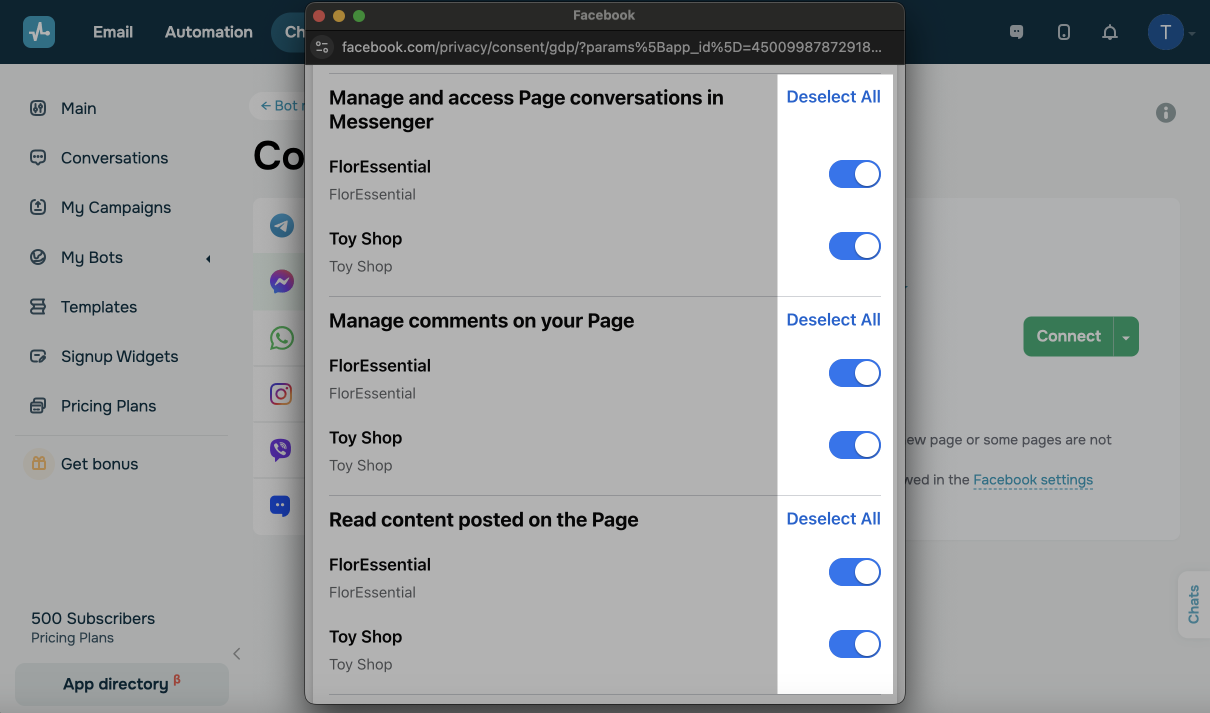
Task: Choose the Instagram channel icon
Action: pos(282,394)
